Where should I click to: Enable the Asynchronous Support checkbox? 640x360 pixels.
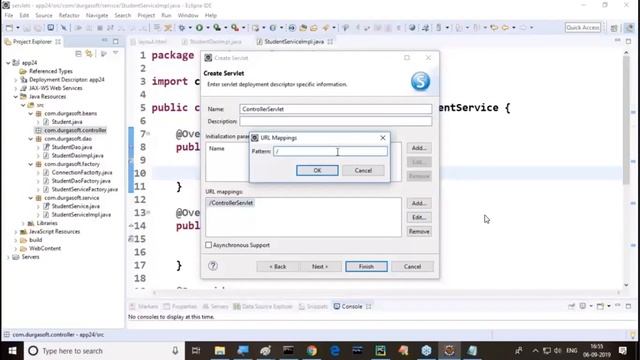[x=209, y=245]
